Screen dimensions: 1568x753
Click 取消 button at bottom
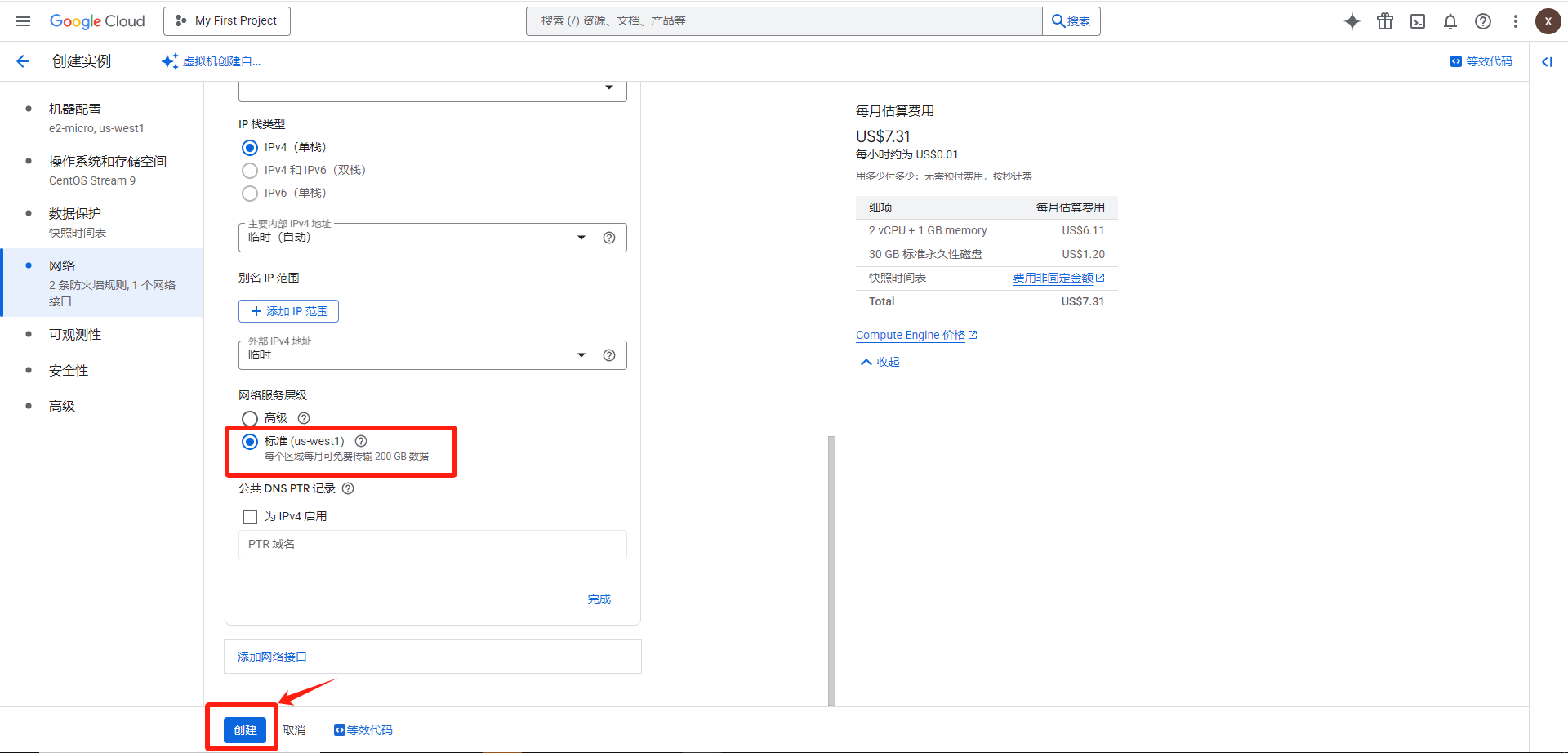click(295, 730)
